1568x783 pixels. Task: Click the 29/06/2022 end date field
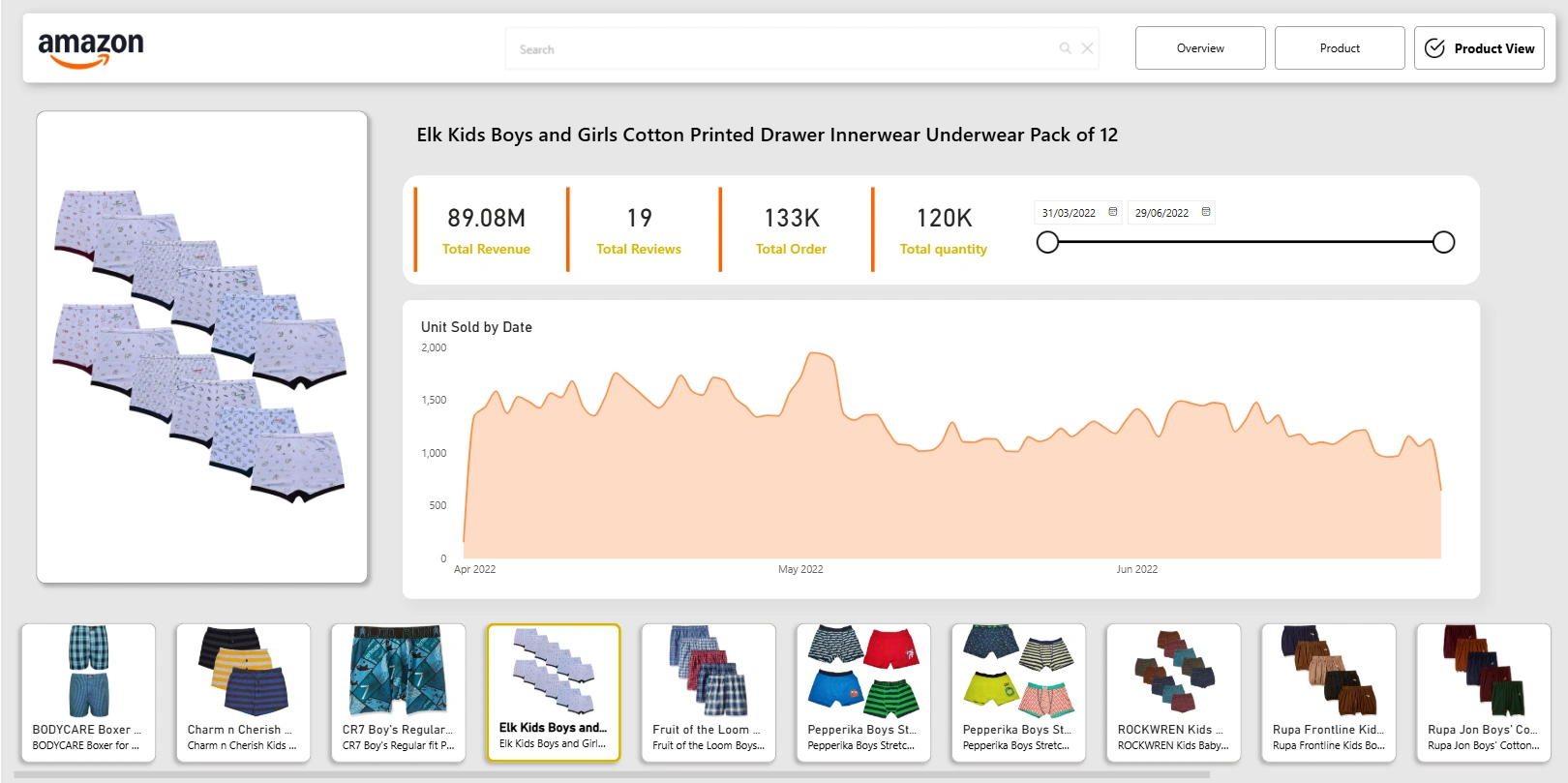tap(1171, 213)
